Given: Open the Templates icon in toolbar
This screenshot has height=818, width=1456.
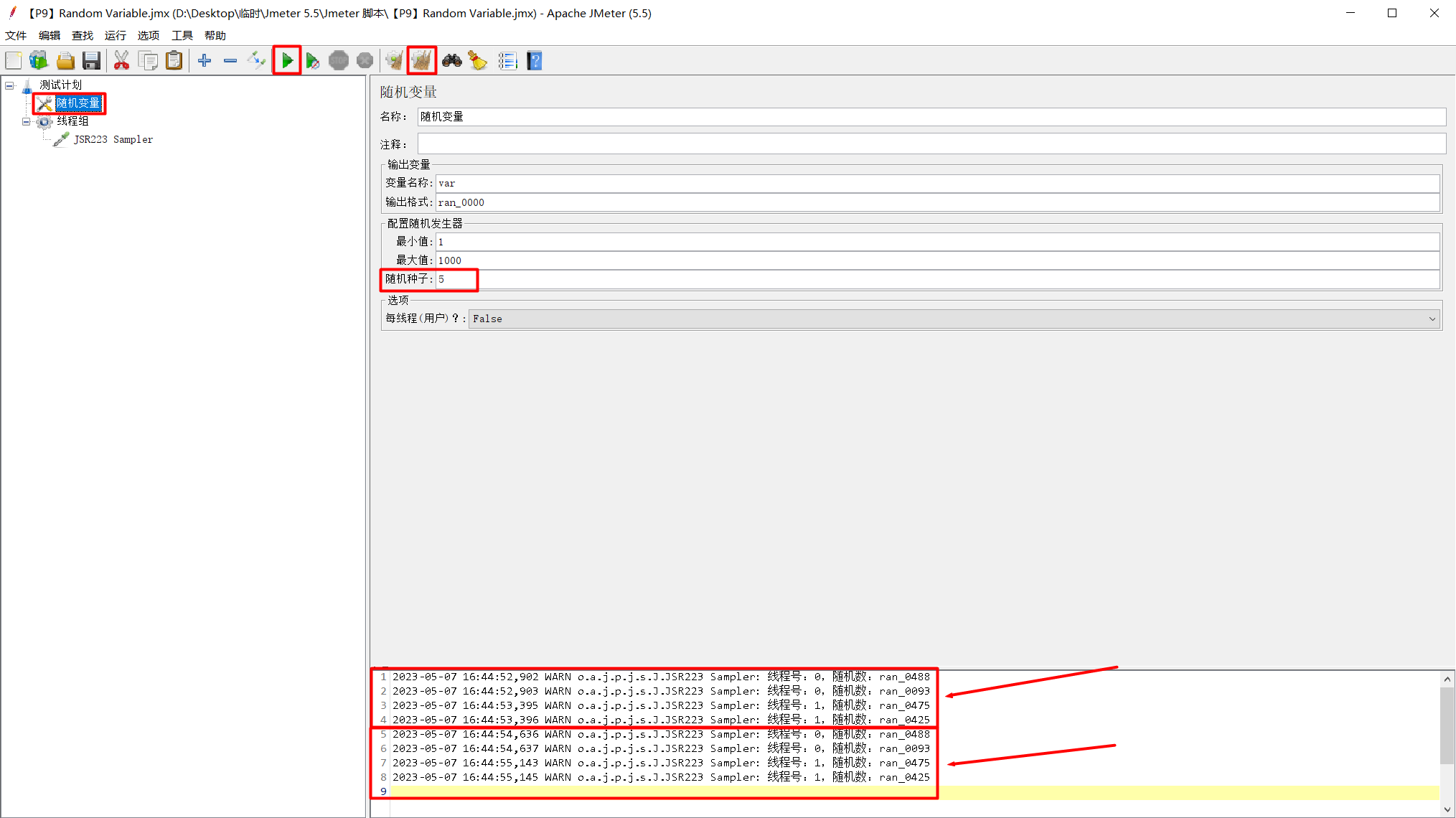Looking at the screenshot, I should [x=39, y=61].
